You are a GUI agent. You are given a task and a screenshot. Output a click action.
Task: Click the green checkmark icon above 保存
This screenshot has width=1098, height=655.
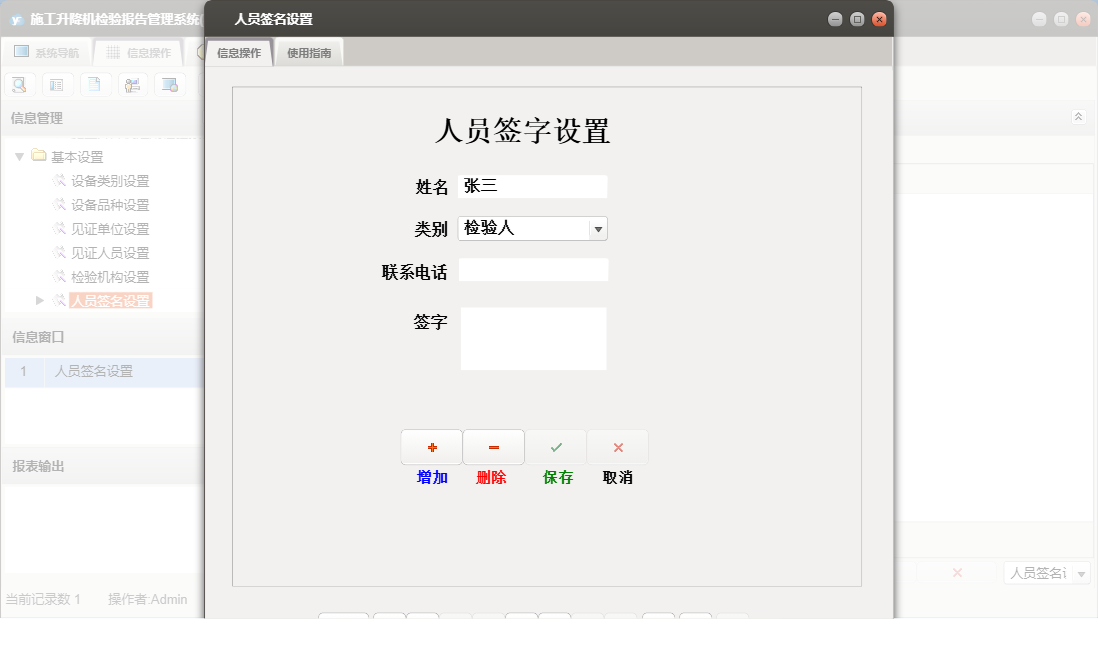(556, 446)
